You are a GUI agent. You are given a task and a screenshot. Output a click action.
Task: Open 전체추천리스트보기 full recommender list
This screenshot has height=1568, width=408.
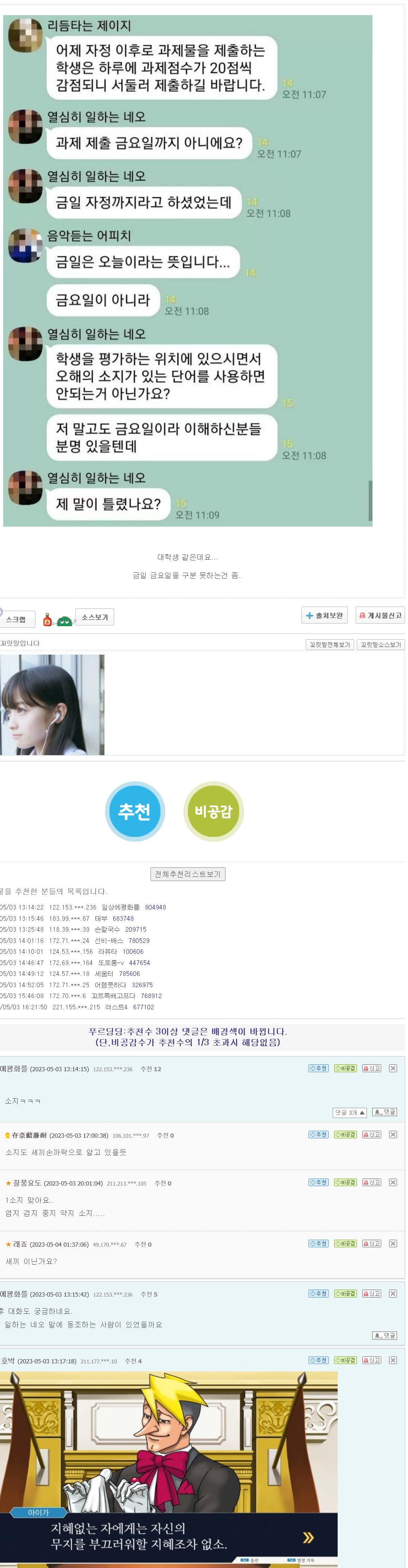(x=187, y=874)
